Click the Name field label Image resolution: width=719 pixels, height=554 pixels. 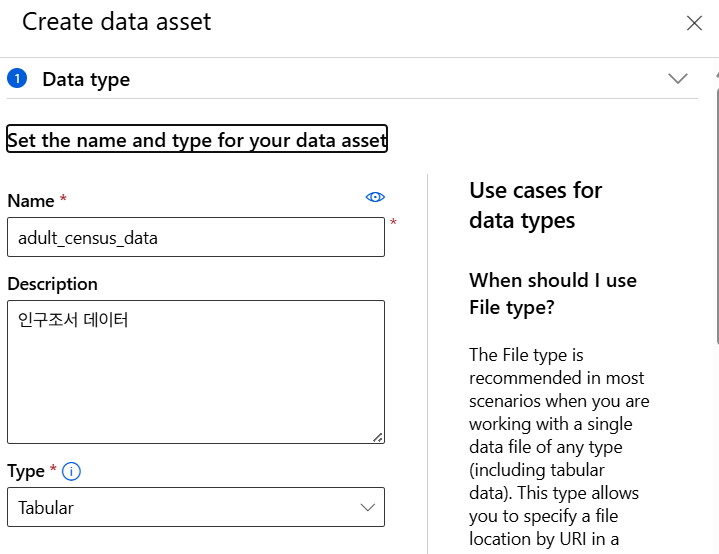click(31, 201)
